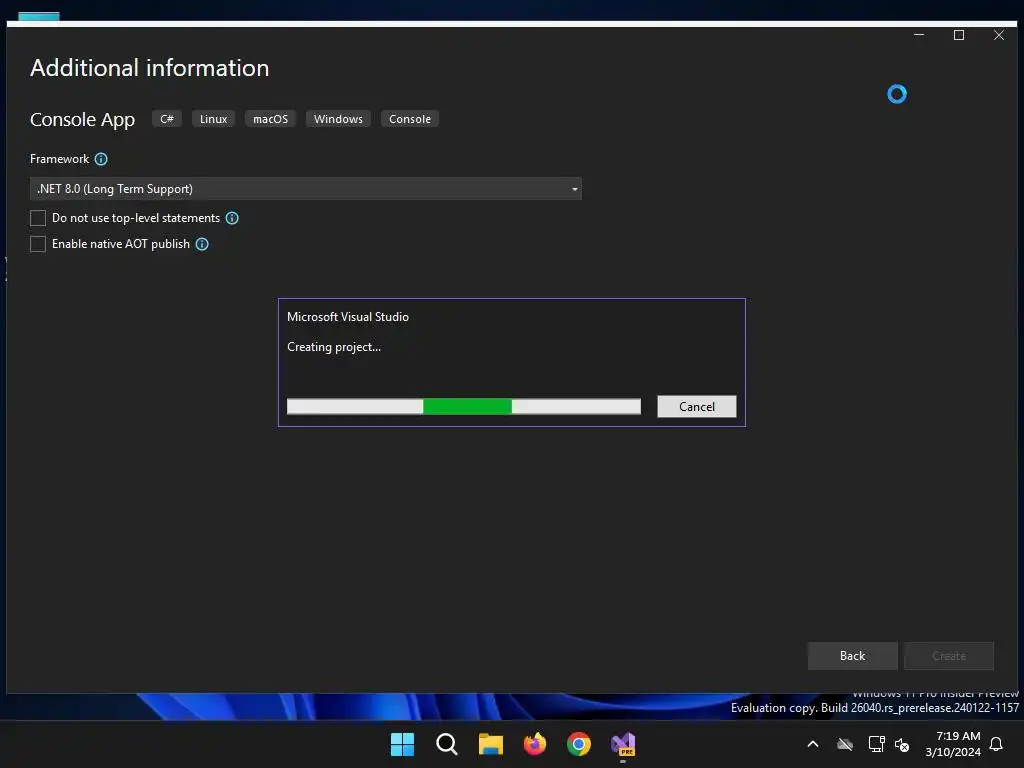Minimize the Visual Studio dialog window
1024x768 pixels.
[x=920, y=35]
